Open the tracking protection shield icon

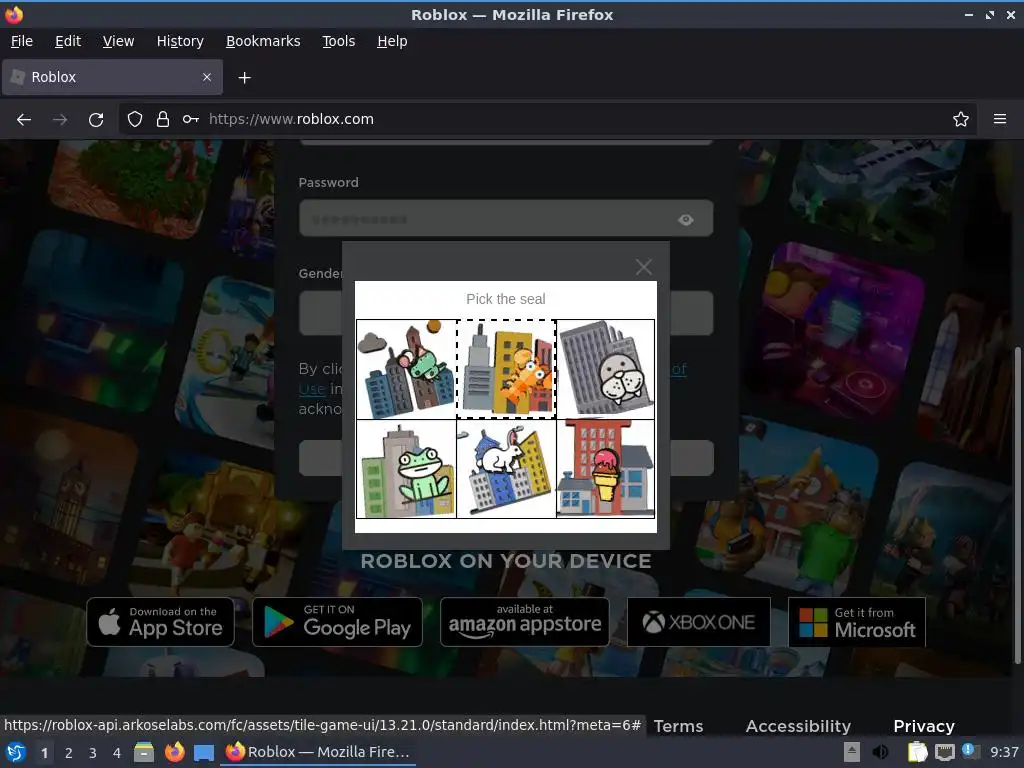[x=135, y=120]
